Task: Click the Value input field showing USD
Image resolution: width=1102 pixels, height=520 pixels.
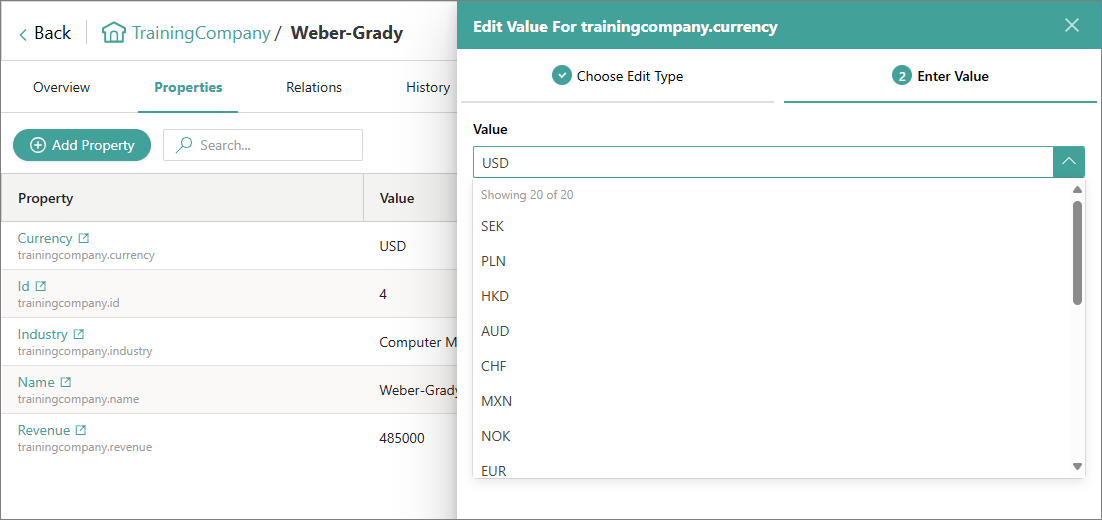Action: tap(763, 162)
